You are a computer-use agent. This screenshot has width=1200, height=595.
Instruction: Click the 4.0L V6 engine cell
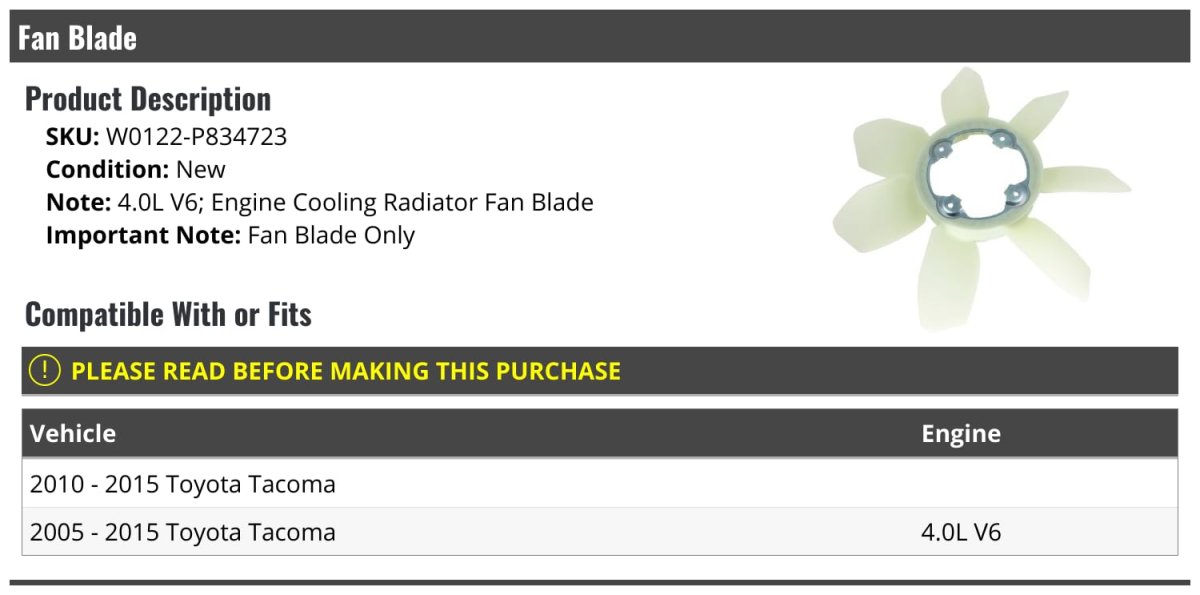point(960,532)
